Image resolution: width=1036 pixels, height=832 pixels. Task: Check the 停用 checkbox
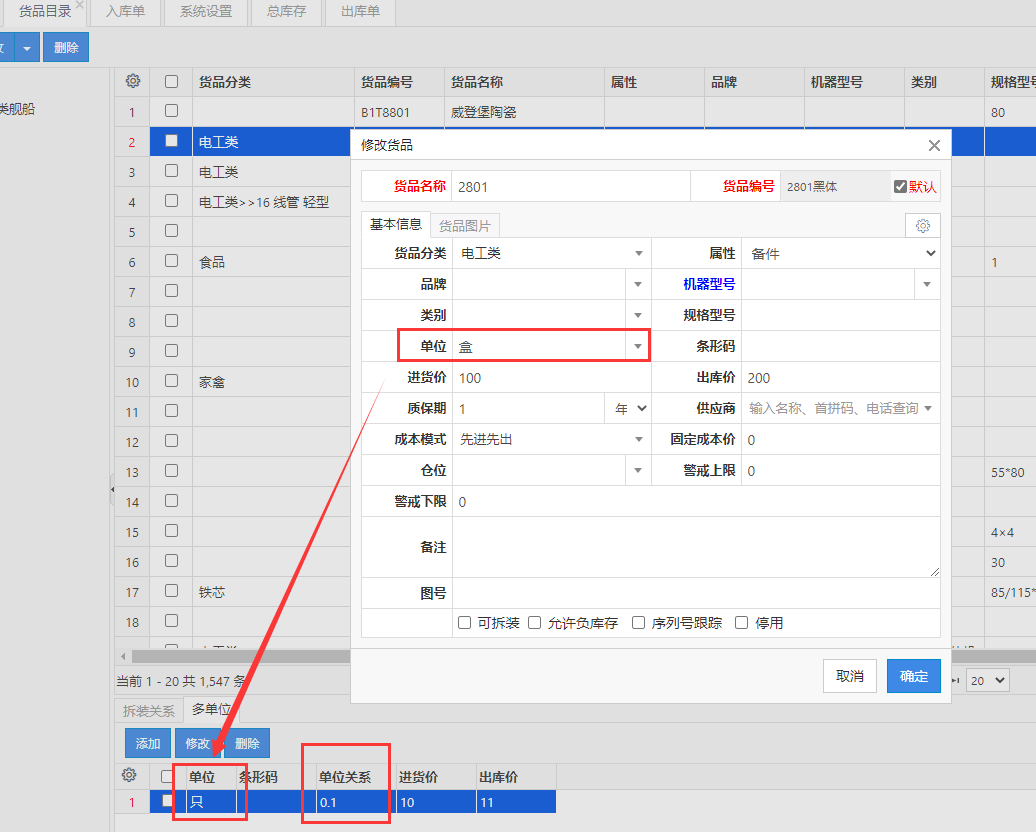click(x=741, y=623)
